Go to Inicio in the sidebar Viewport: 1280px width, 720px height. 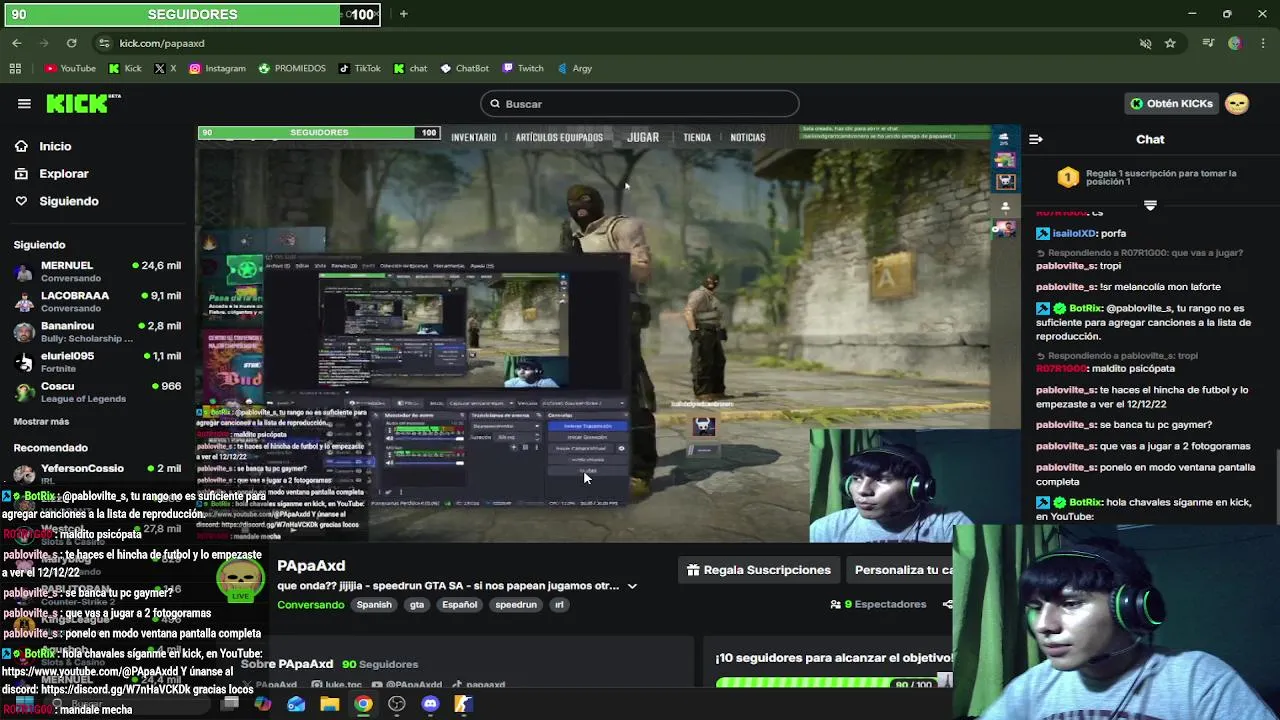coord(55,146)
